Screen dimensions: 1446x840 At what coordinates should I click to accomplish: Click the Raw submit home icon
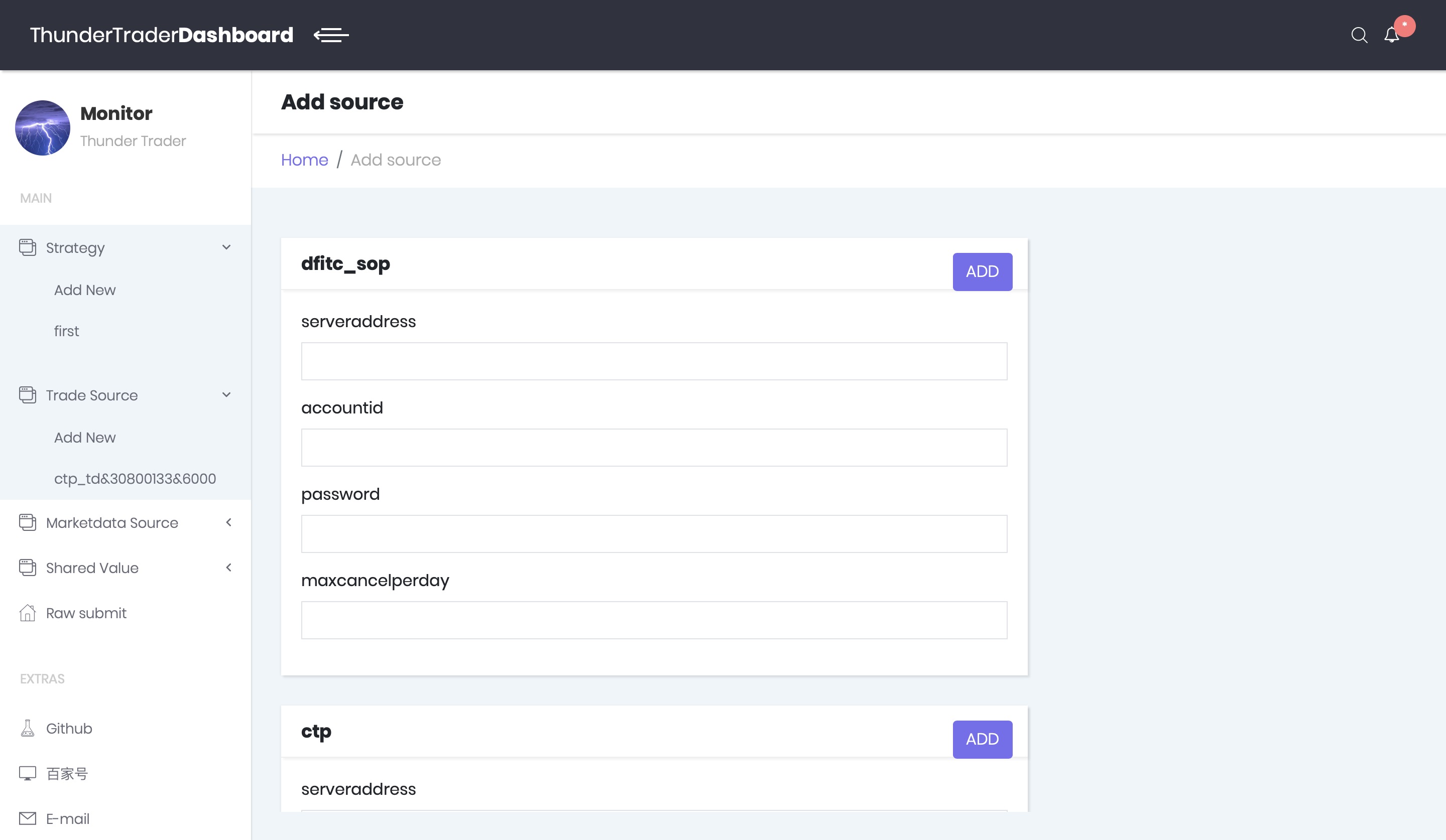tap(28, 613)
